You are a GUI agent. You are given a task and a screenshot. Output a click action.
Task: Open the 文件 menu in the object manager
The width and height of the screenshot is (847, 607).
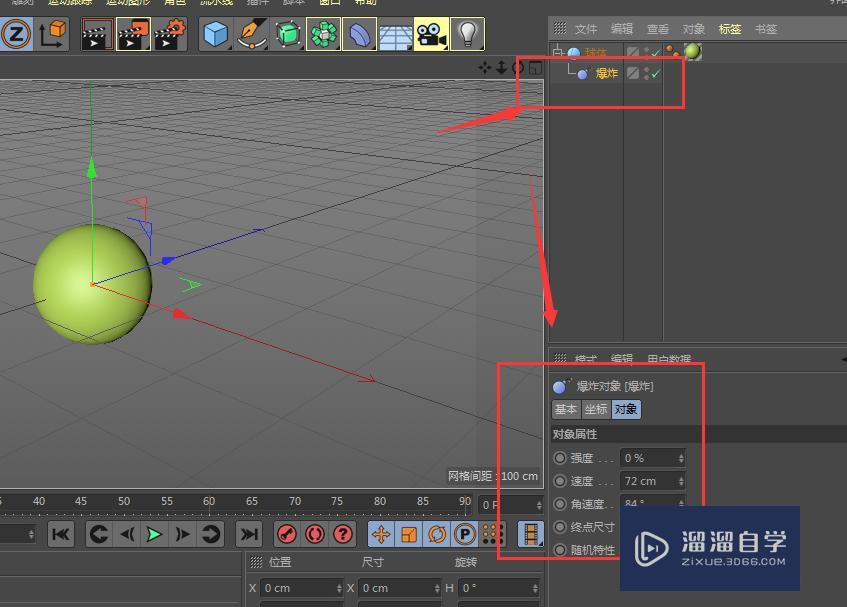tap(586, 29)
